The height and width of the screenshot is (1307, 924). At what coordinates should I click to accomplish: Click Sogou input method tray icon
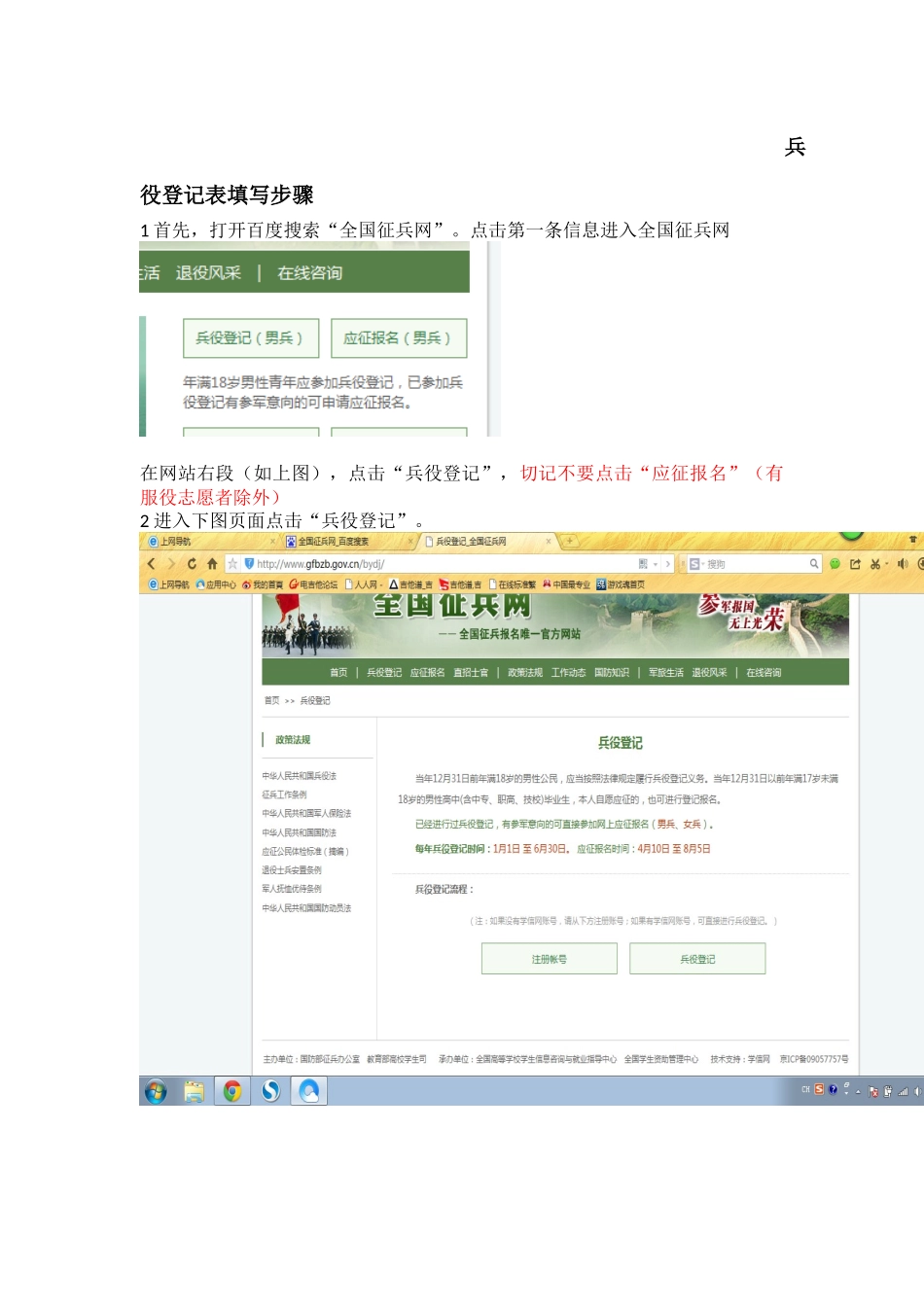click(819, 1090)
